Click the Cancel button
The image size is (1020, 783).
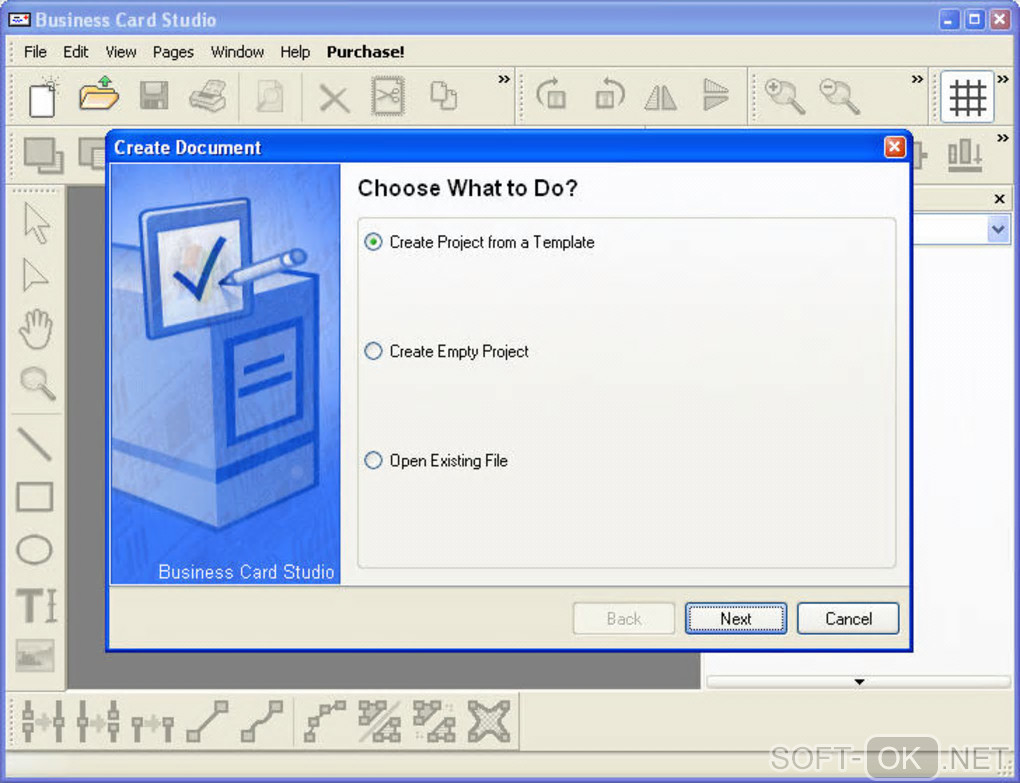848,618
